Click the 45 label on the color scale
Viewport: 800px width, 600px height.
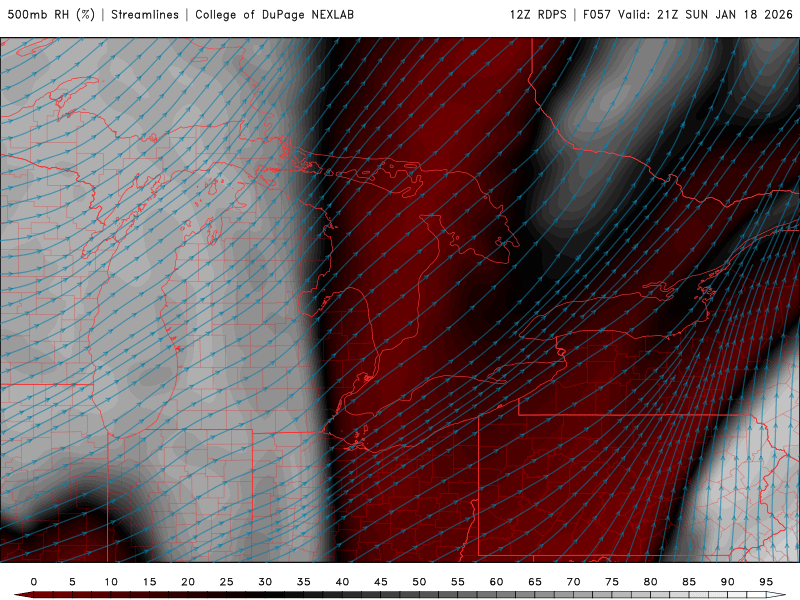pyautogui.click(x=381, y=582)
